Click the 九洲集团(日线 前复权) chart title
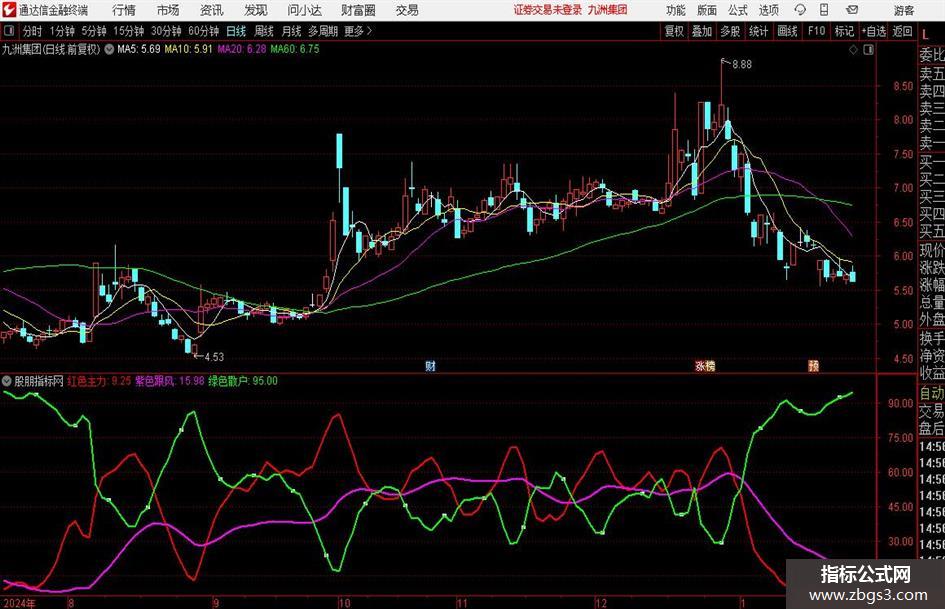This screenshot has height=609, width=945. tap(51, 49)
